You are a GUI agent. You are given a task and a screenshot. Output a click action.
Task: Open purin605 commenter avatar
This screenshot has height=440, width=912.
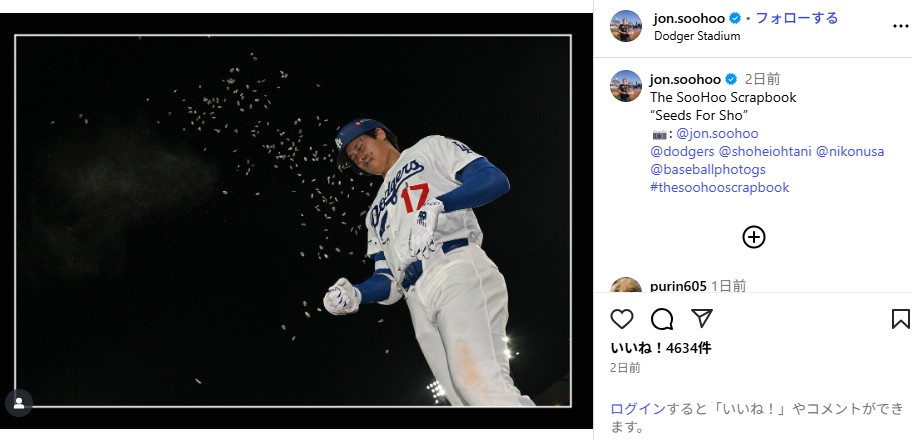(626, 288)
